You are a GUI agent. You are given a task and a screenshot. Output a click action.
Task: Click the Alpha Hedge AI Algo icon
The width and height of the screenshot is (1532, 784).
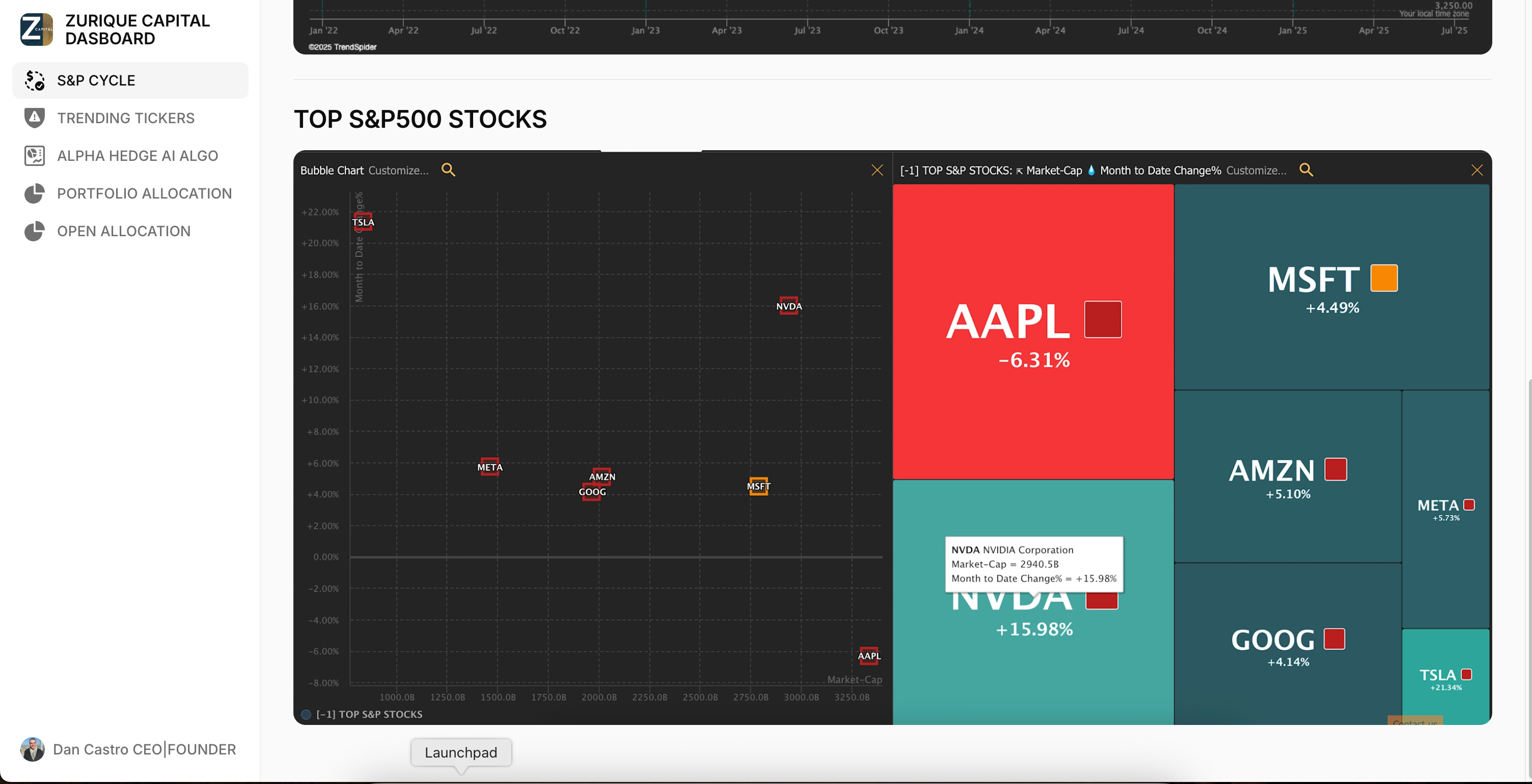[x=35, y=156]
